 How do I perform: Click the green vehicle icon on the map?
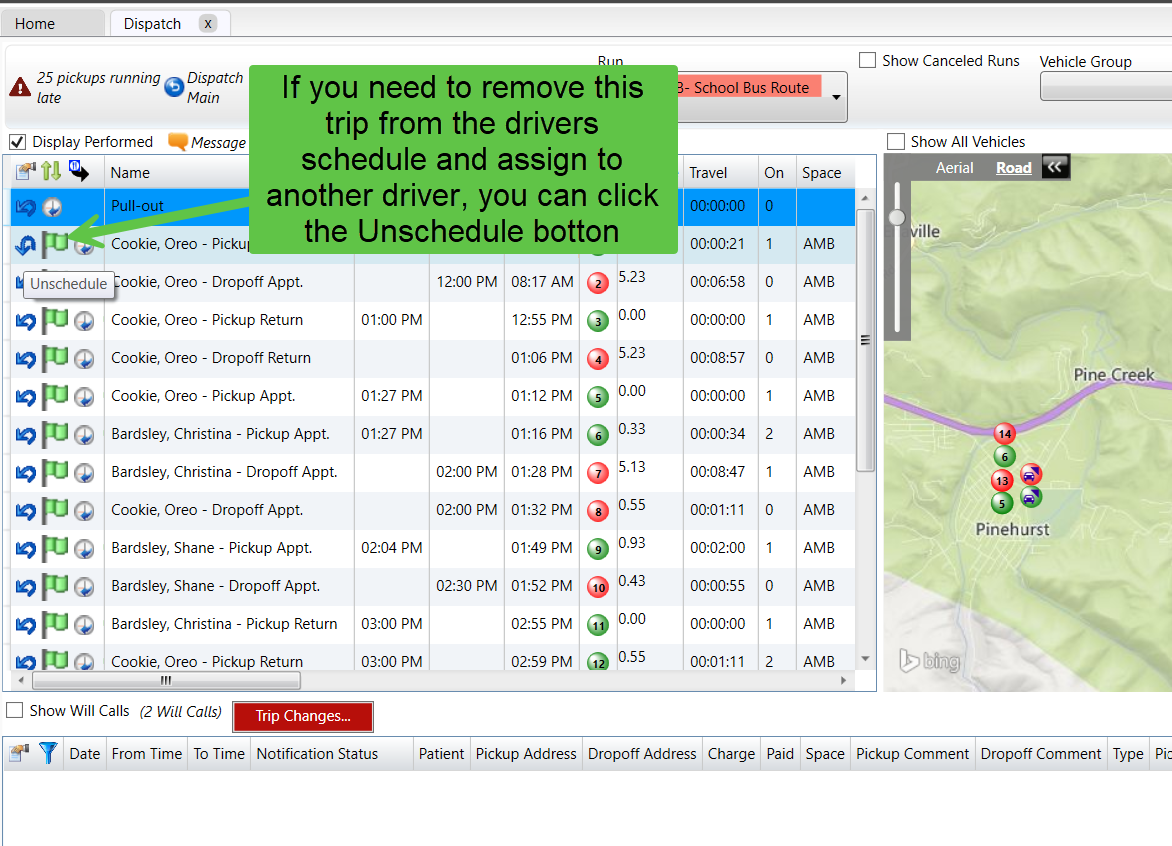tap(1031, 497)
